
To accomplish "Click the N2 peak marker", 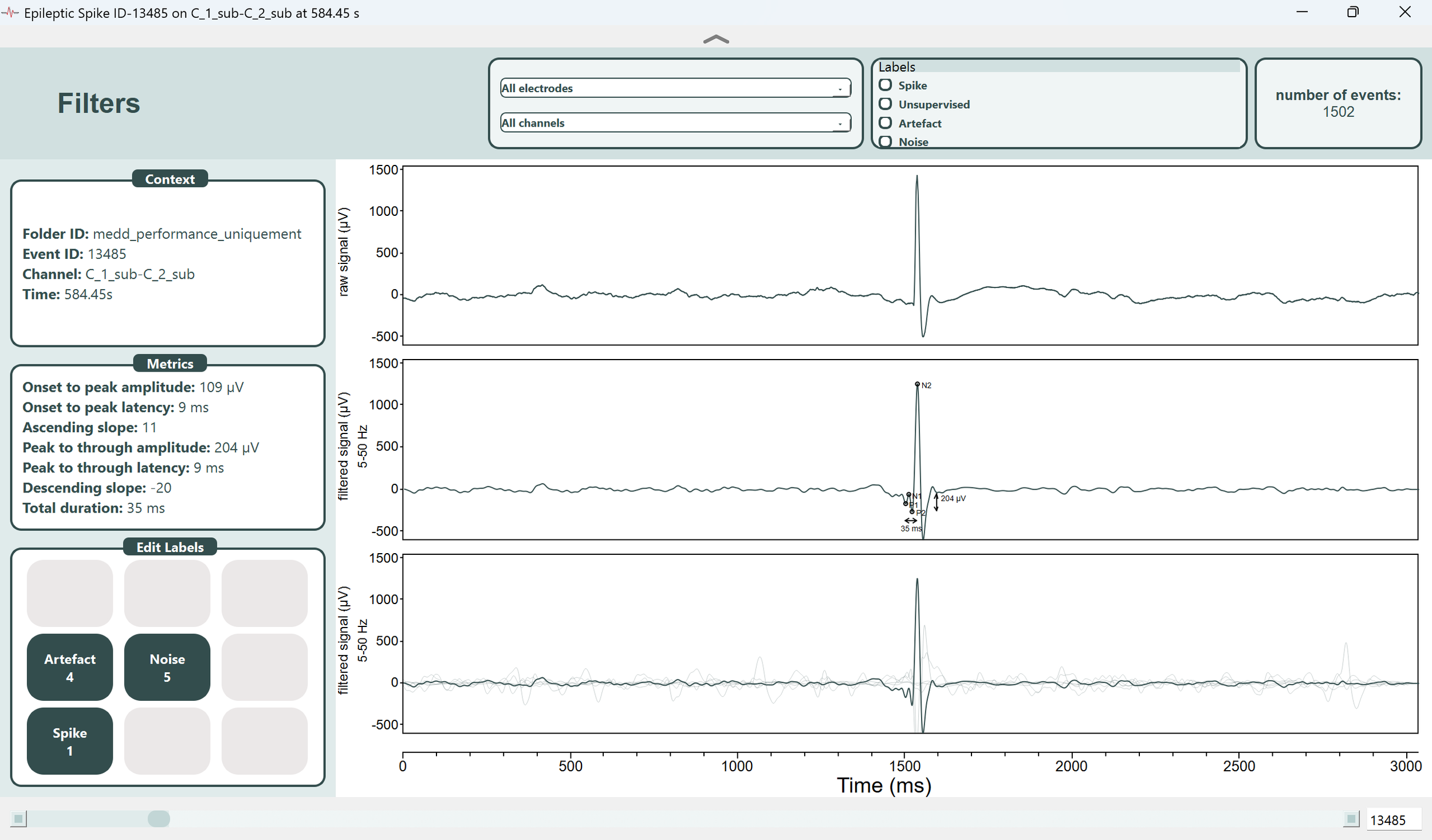I will tap(917, 384).
